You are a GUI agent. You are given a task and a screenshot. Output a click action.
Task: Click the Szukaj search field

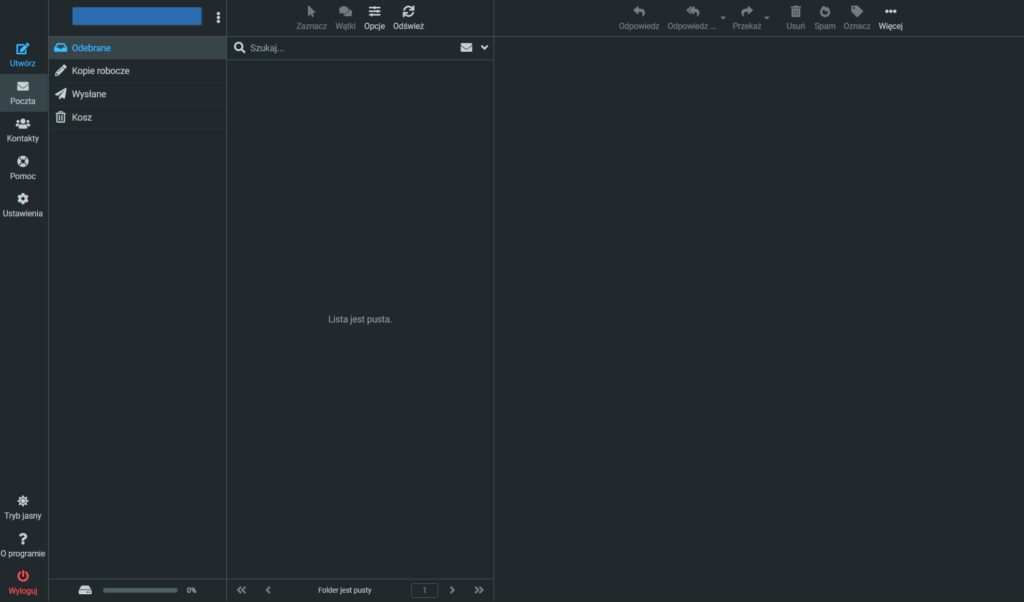pos(350,47)
